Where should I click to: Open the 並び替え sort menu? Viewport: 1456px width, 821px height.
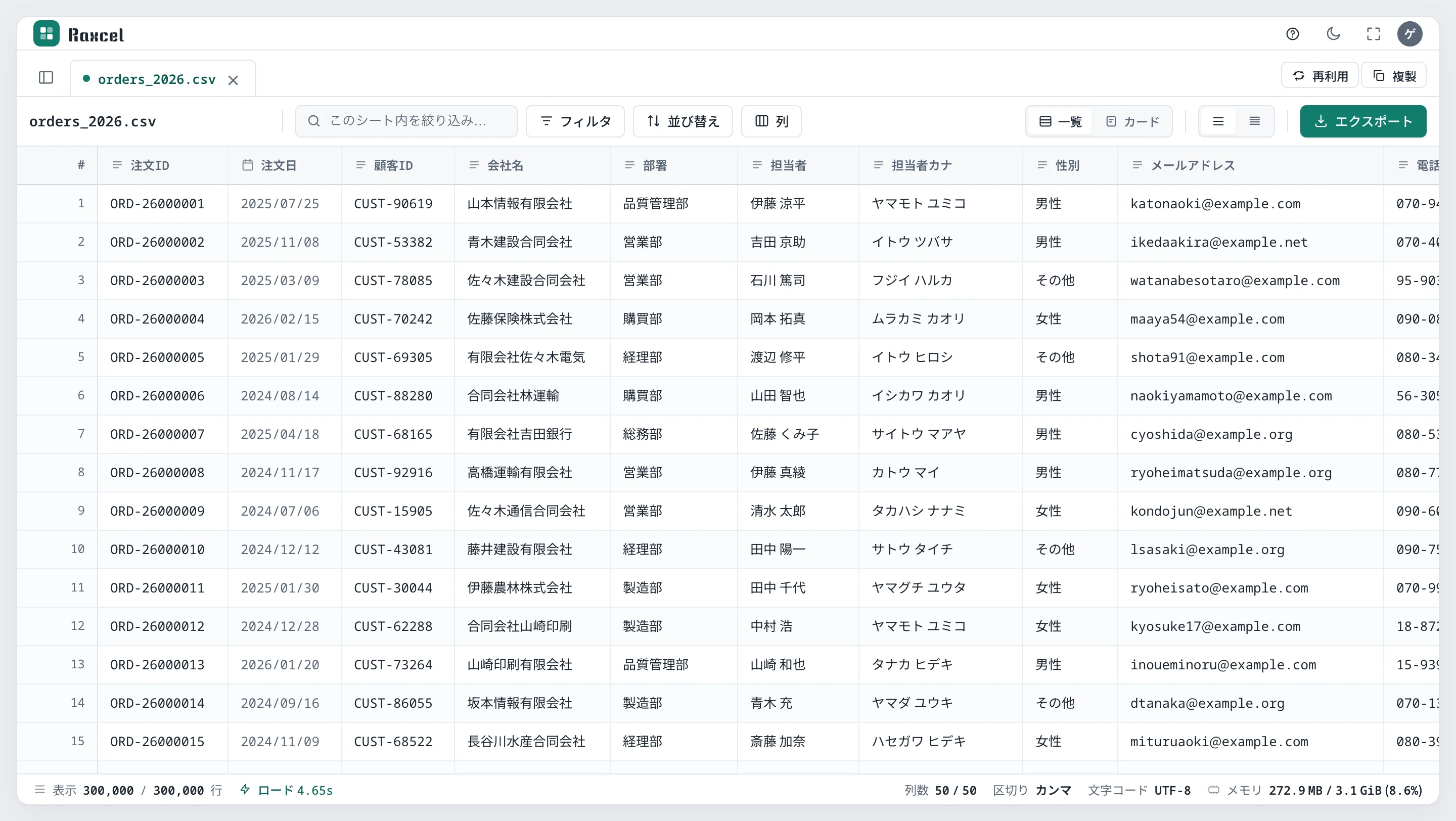pyautogui.click(x=683, y=121)
